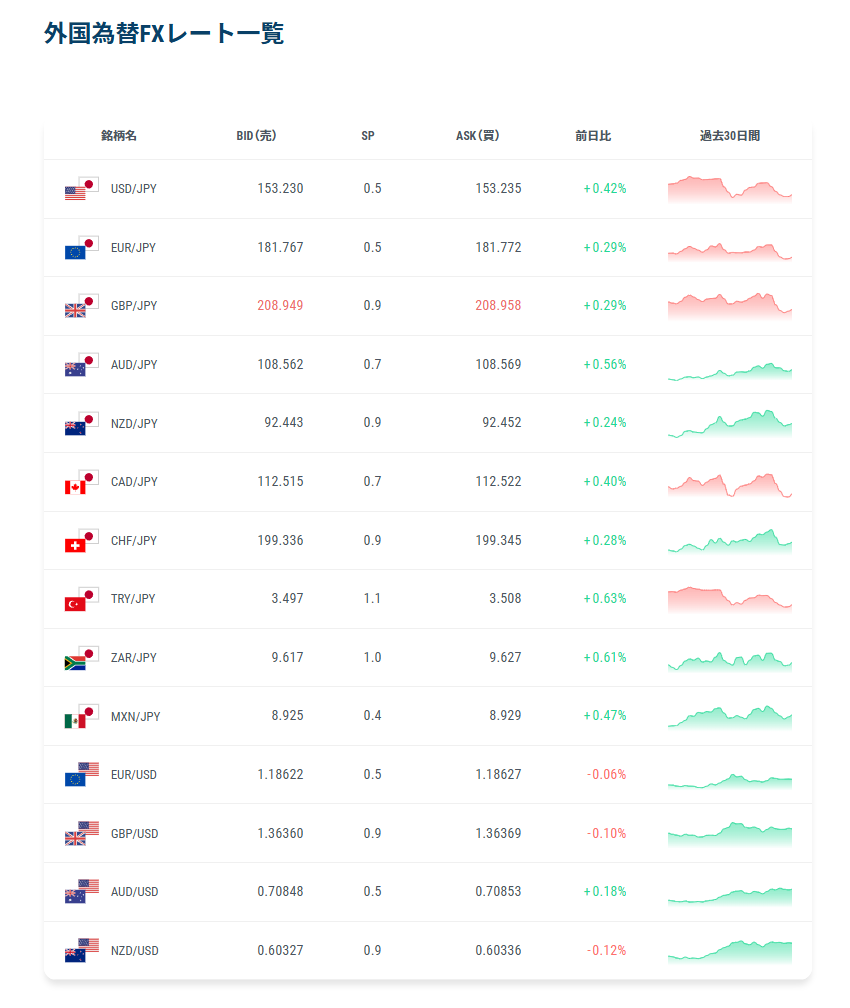This screenshot has height=1008, width=850.
Task: Click the CAD/JPY flag pair icon
Action: point(81,482)
